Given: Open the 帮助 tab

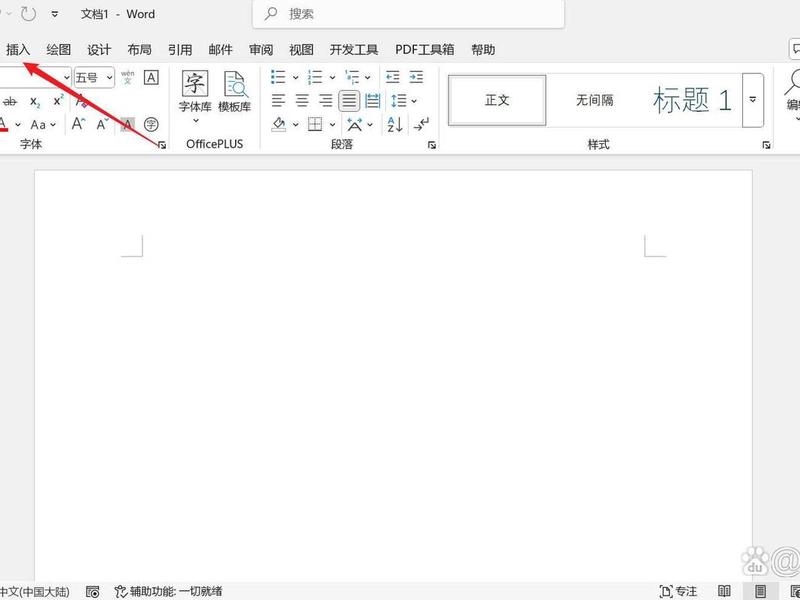Looking at the screenshot, I should point(483,49).
